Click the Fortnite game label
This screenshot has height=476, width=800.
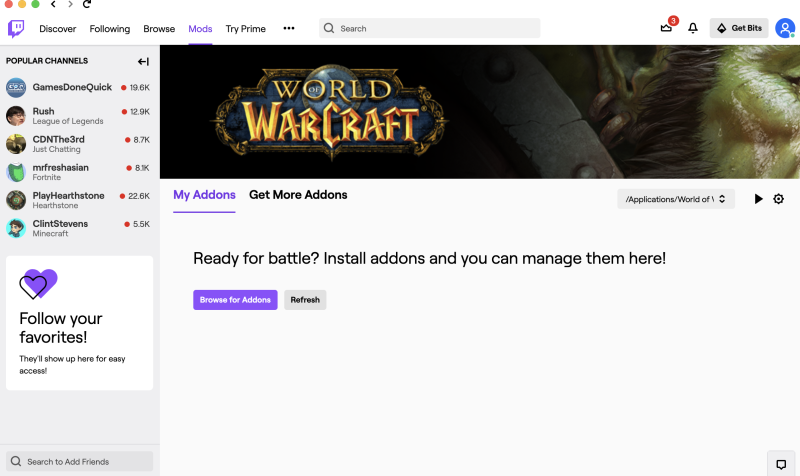click(46, 178)
